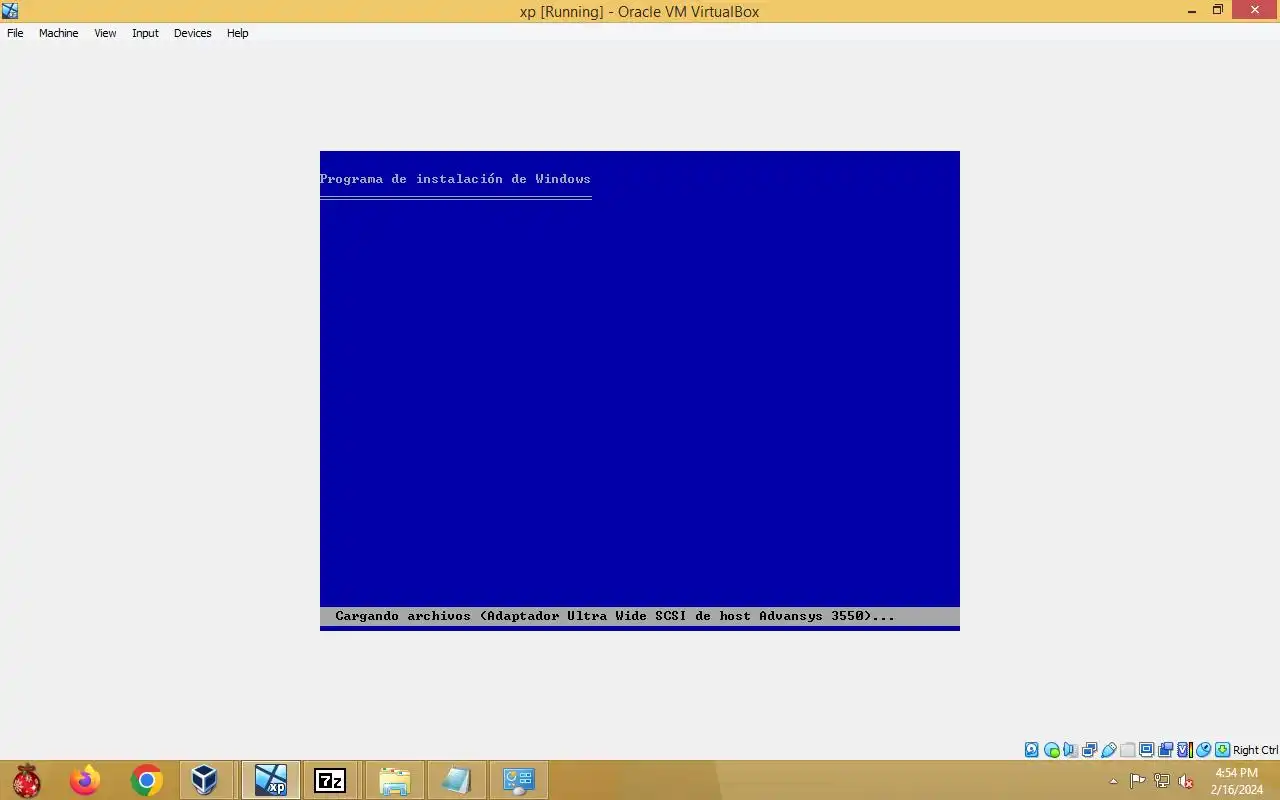This screenshot has height=800, width=1280.
Task: Click the V virtualization features indicator
Action: pos(1185,750)
